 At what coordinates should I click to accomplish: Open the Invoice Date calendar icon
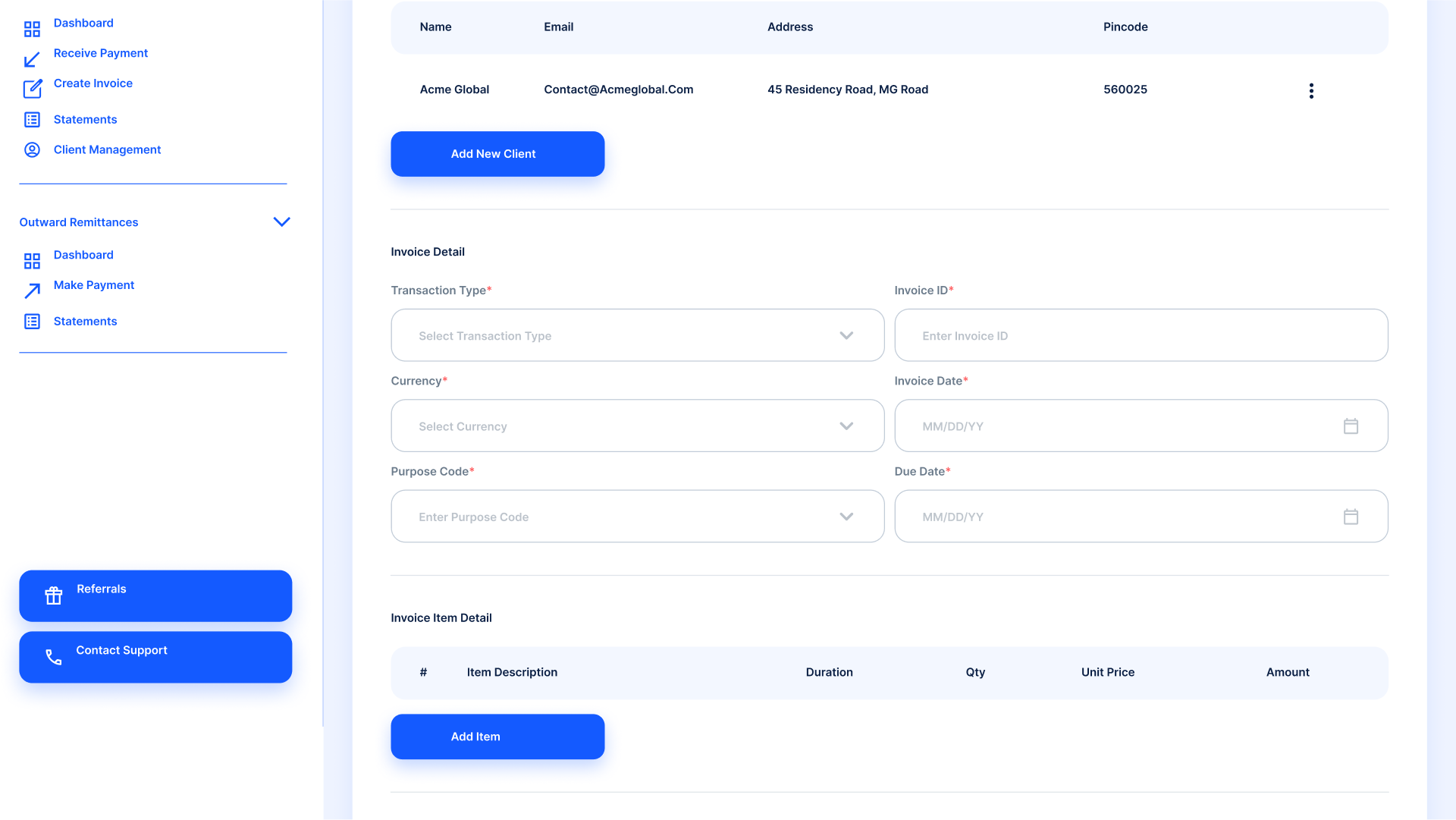[x=1351, y=426]
